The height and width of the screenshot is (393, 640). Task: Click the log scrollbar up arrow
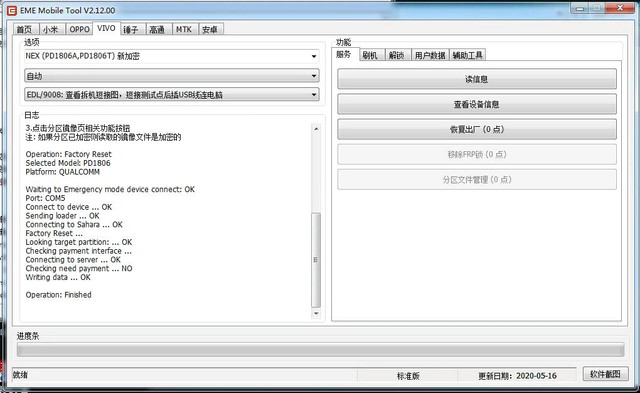coord(316,129)
